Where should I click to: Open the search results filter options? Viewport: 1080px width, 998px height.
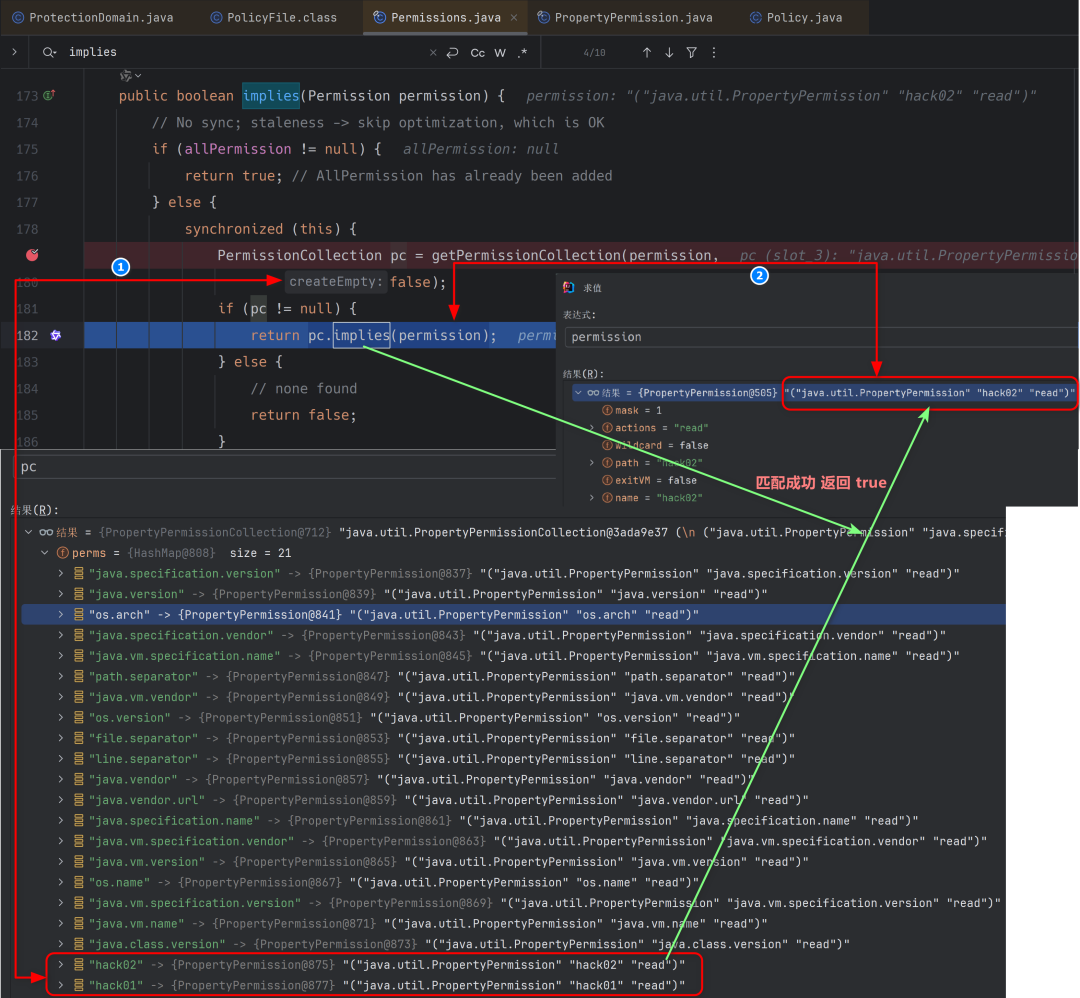click(692, 52)
